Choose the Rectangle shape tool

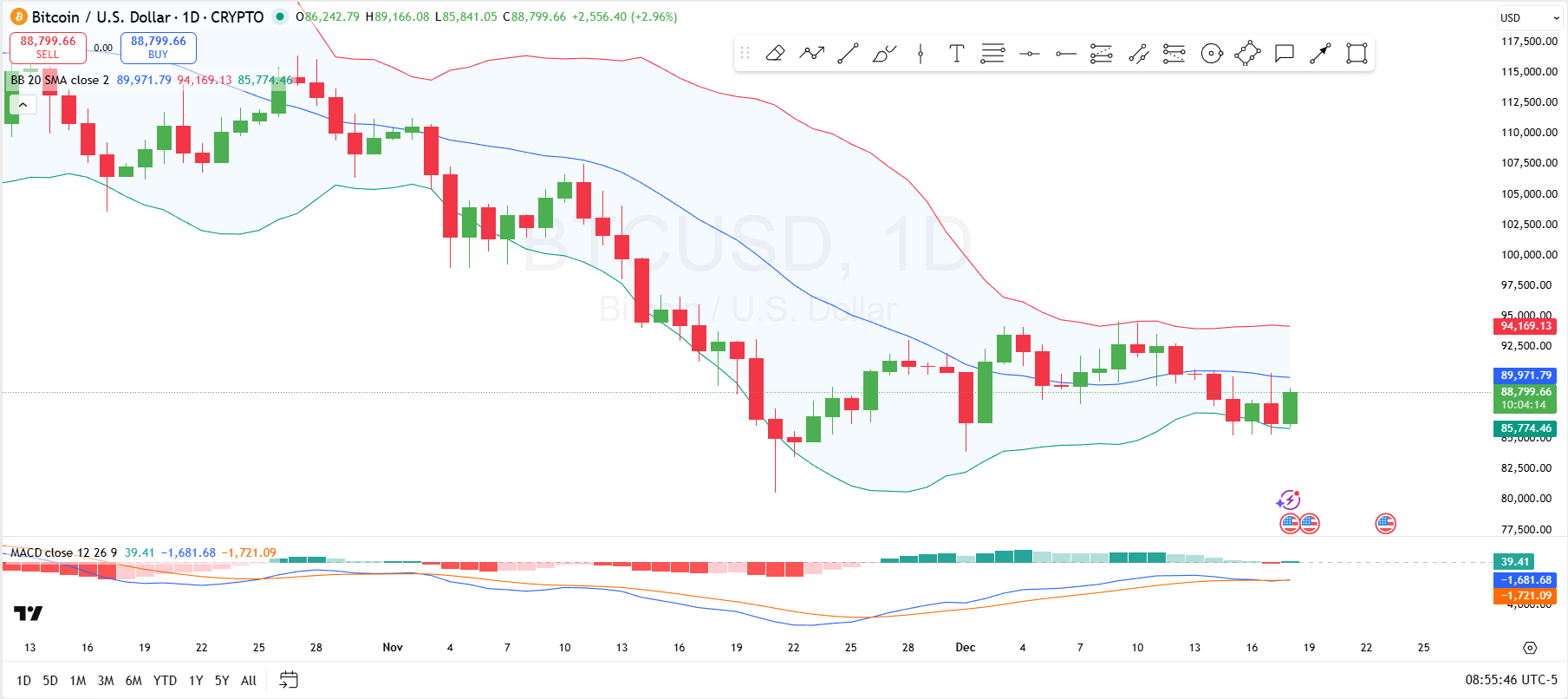(x=1357, y=54)
